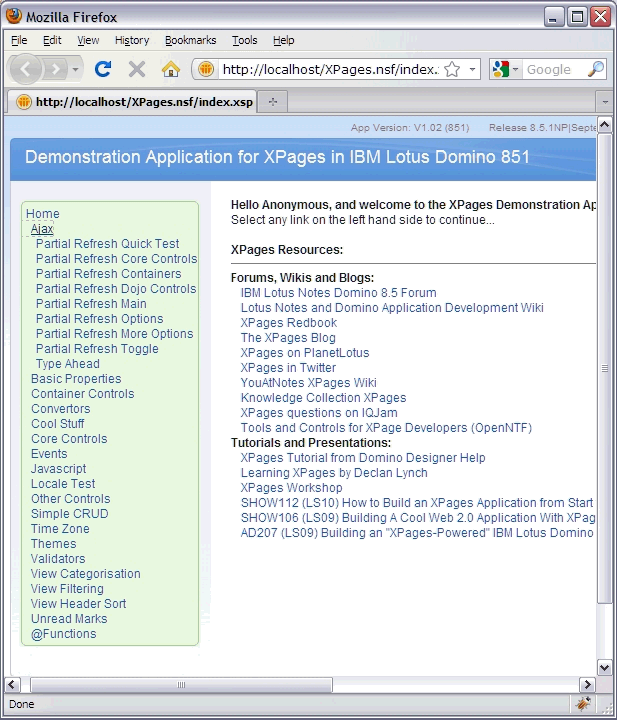Screen dimensions: 617x720
Task: Open IBM Lotus Notes Domino 8.5 Forum
Action: [x=338, y=292]
